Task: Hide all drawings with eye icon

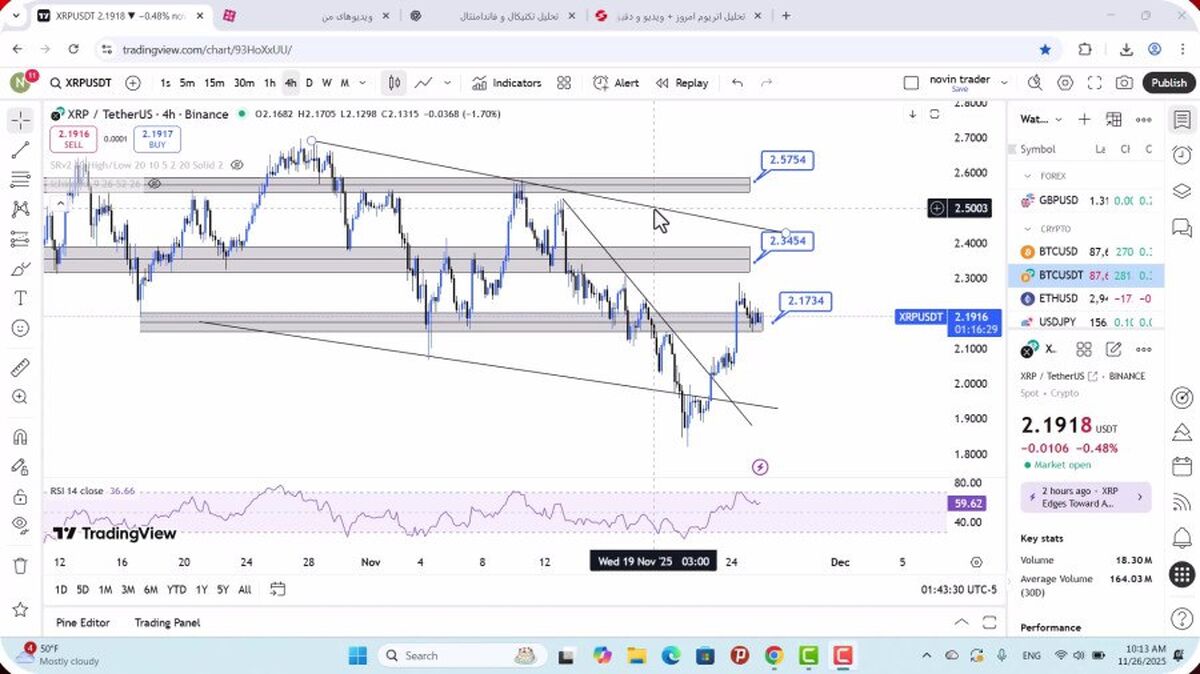Action: coord(20,525)
